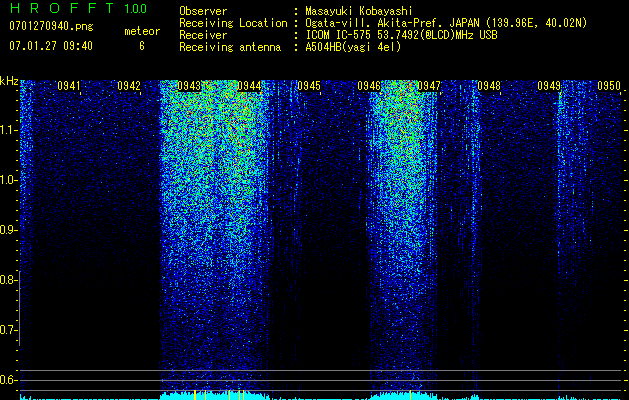Click ICOM IC-575 receiver details
The width and height of the screenshot is (629, 400).
pos(401,35)
